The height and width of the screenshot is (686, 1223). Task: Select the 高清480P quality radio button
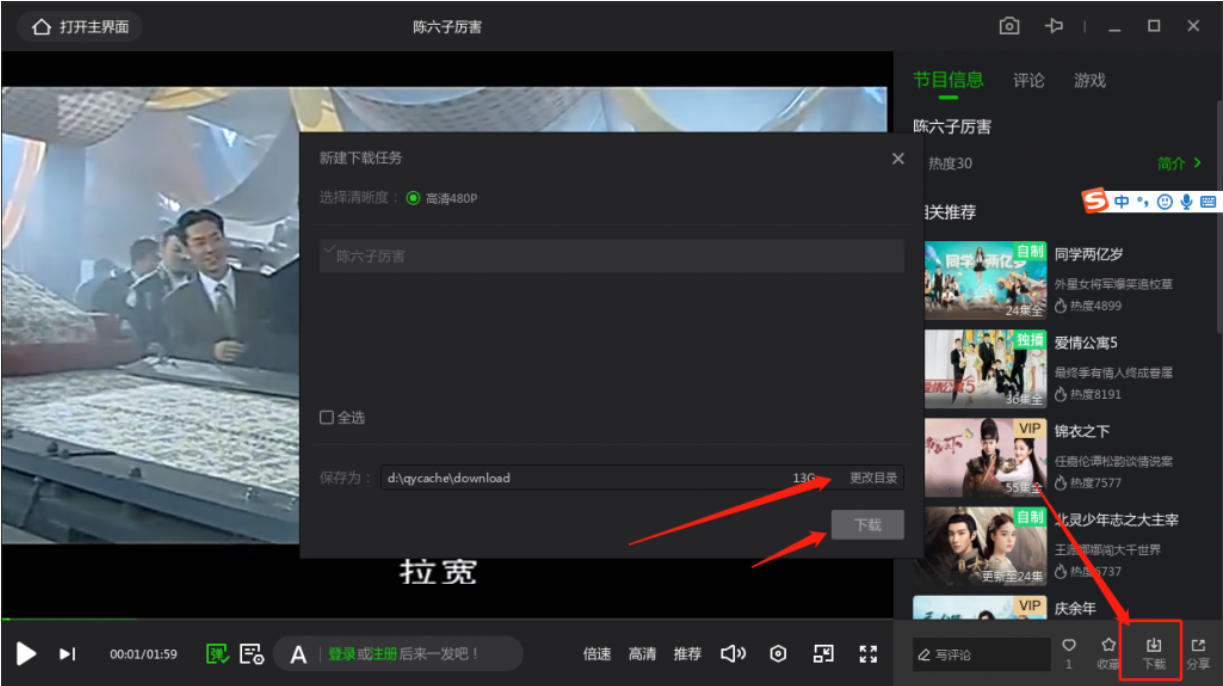(x=413, y=198)
